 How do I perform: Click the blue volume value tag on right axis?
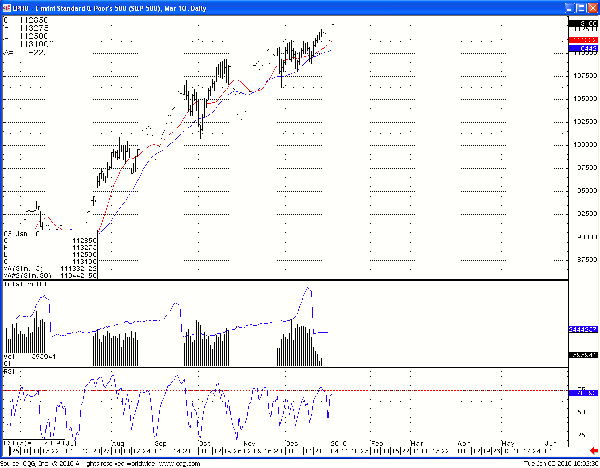(x=582, y=328)
